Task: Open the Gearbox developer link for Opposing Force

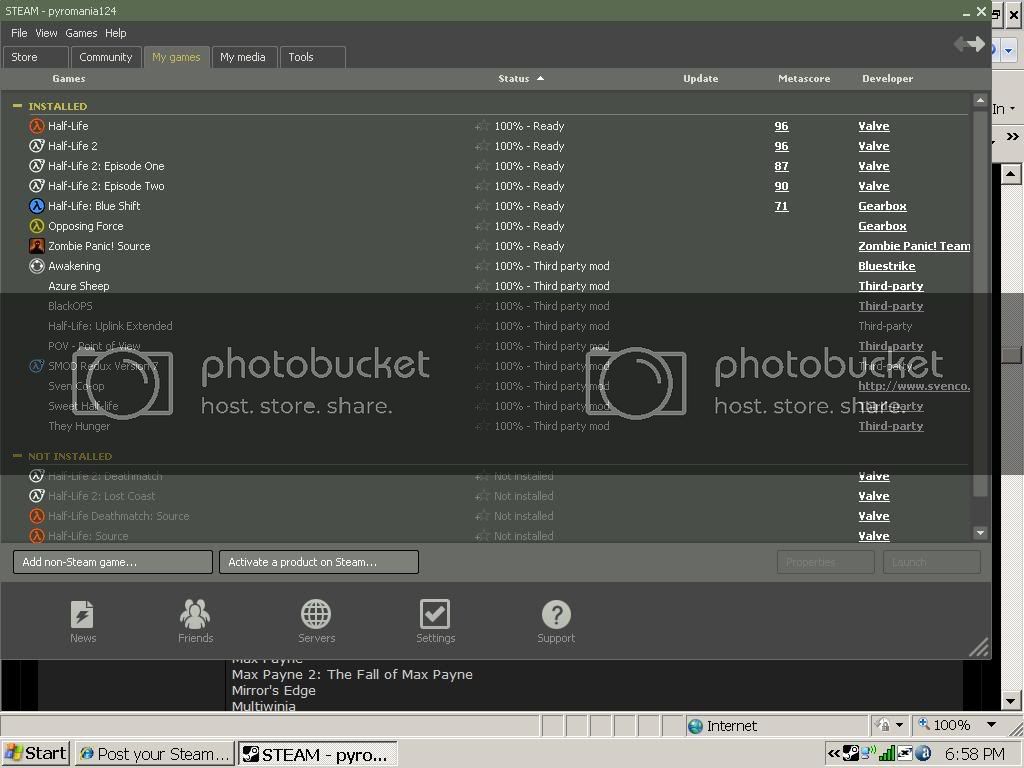Action: click(882, 226)
